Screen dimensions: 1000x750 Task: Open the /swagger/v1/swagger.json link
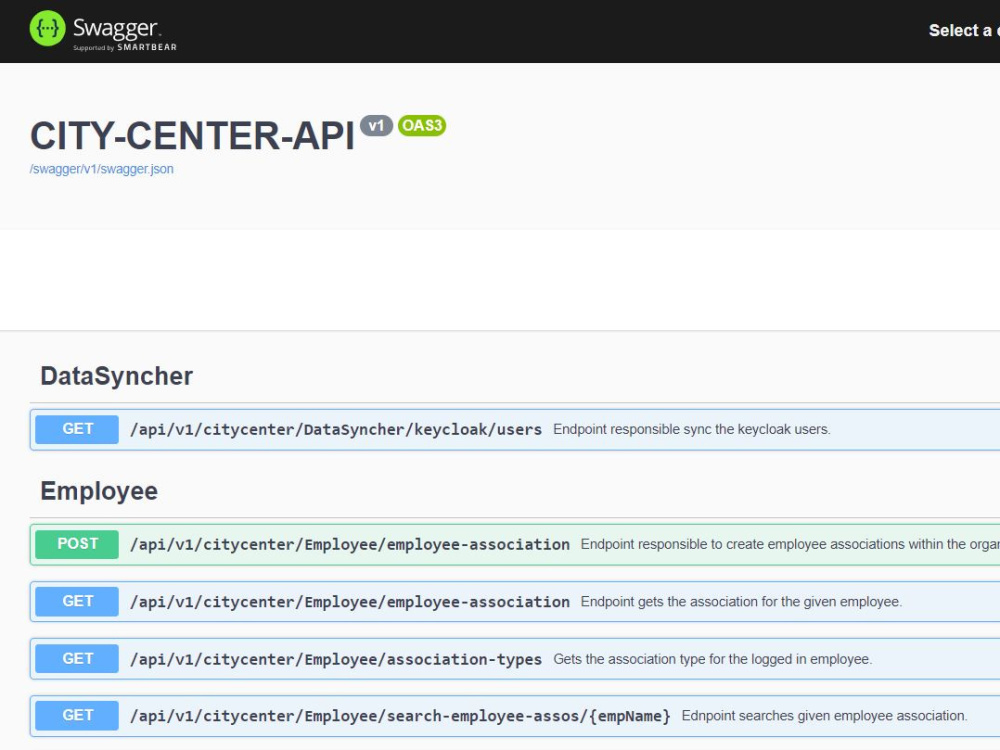(101, 169)
